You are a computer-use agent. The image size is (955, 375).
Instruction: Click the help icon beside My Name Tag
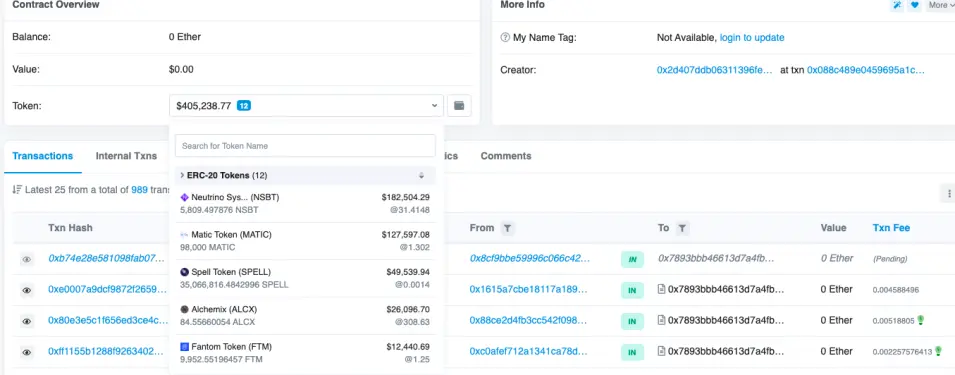click(504, 38)
